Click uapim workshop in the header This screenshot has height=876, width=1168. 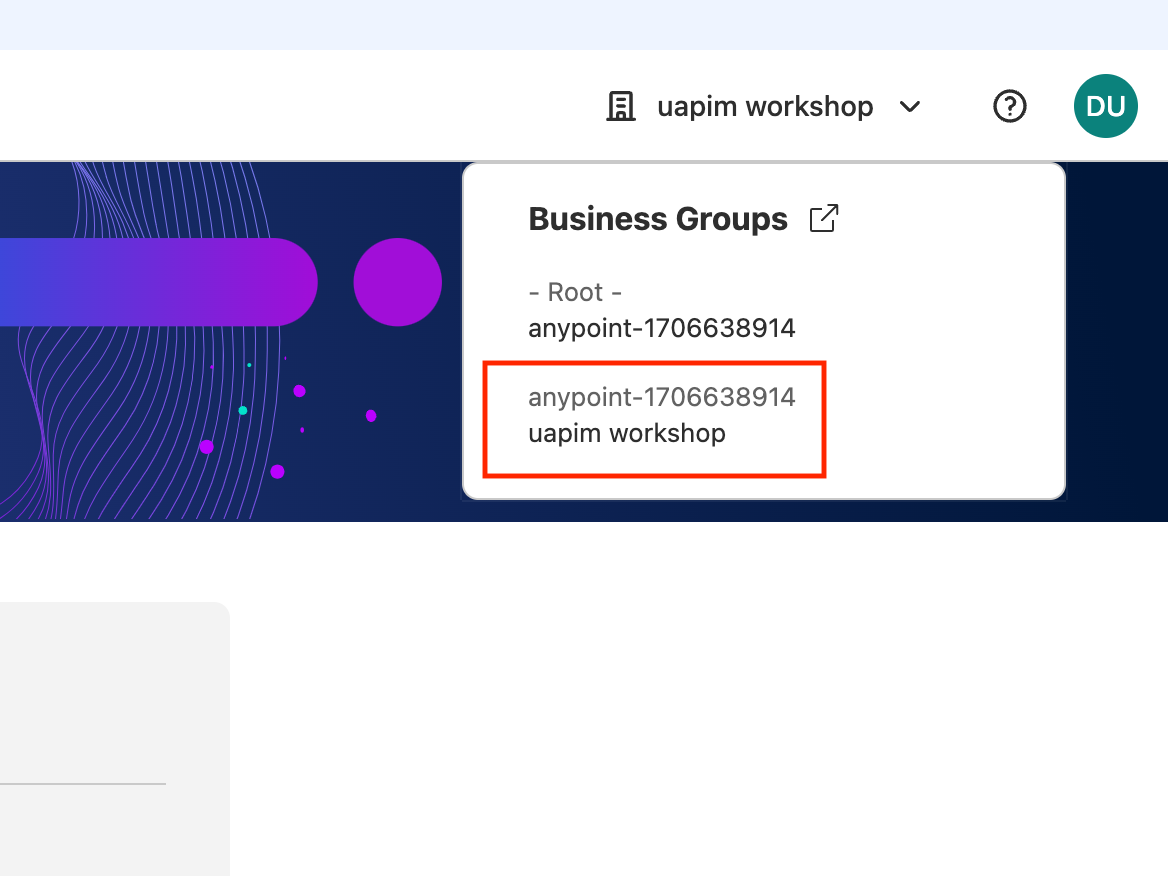[x=765, y=107]
